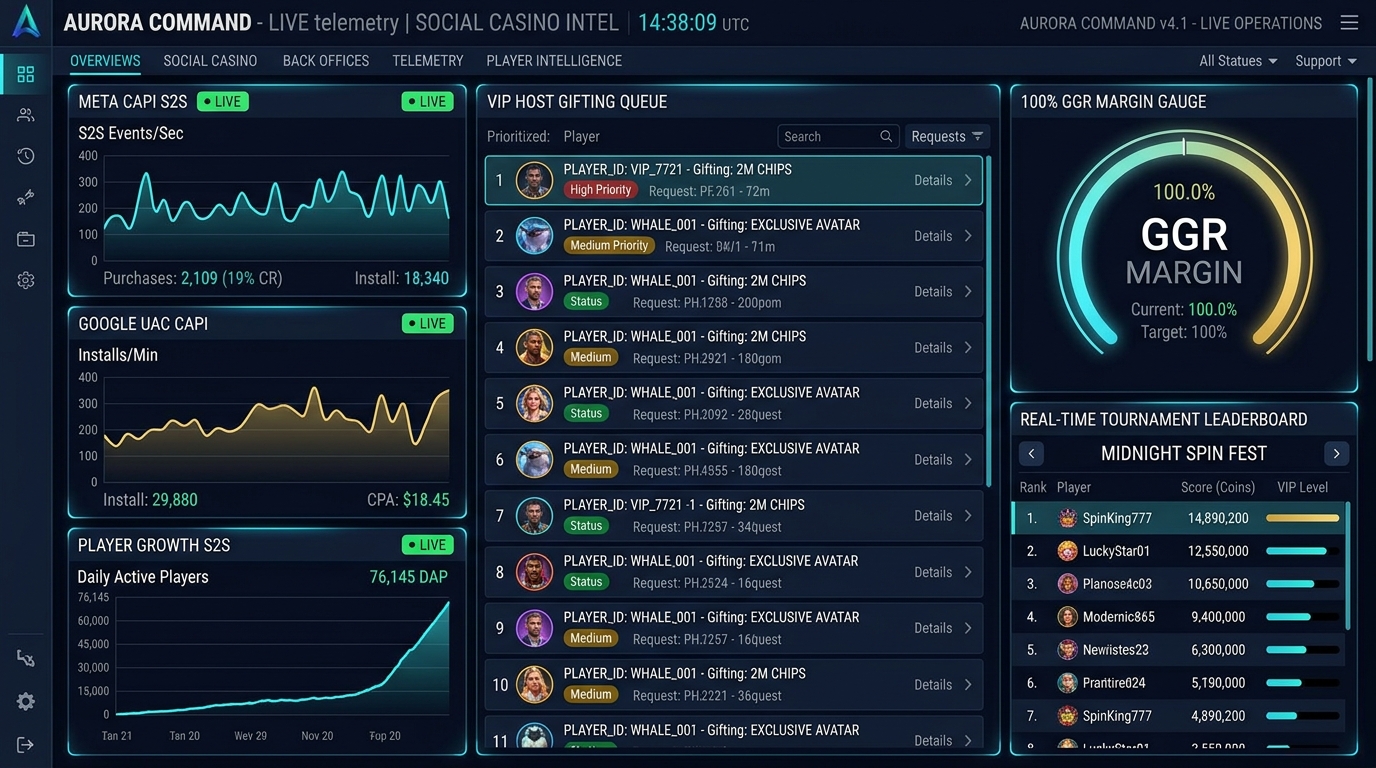Open the solid settings gear above logout
The height and width of the screenshot is (768, 1376).
(x=26, y=702)
